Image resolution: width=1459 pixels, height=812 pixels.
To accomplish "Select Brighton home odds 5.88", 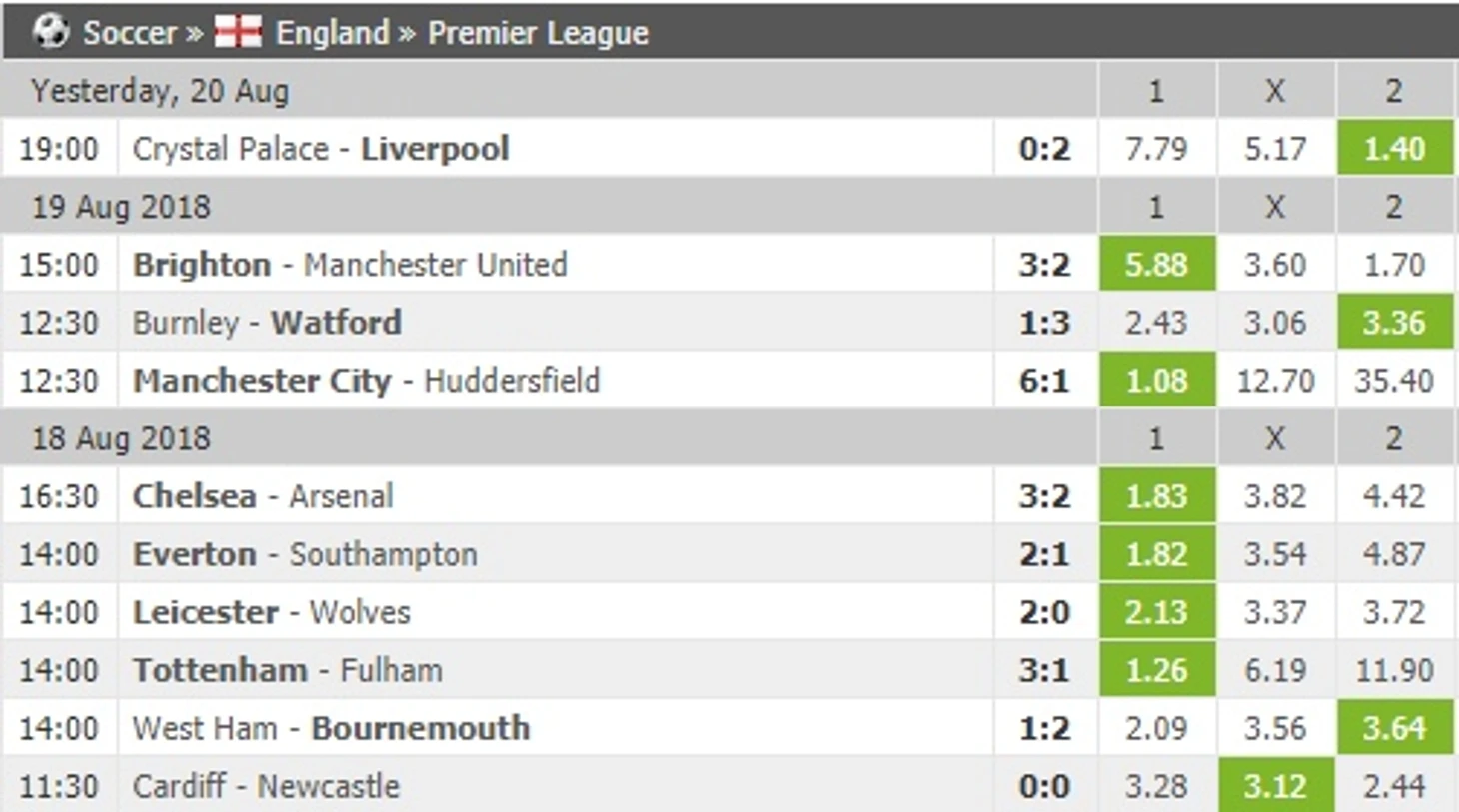I will coord(1157,264).
